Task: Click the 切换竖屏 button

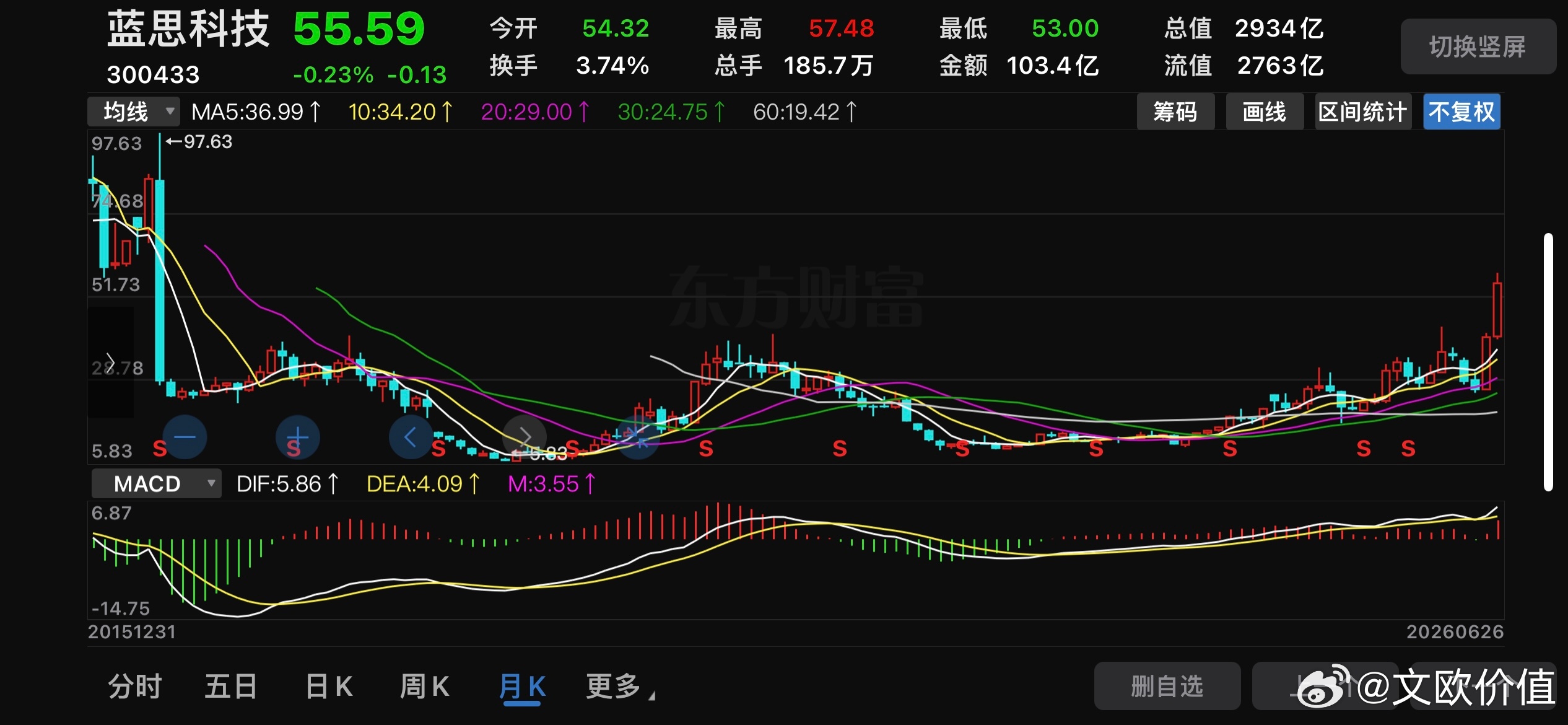Action: (1478, 47)
